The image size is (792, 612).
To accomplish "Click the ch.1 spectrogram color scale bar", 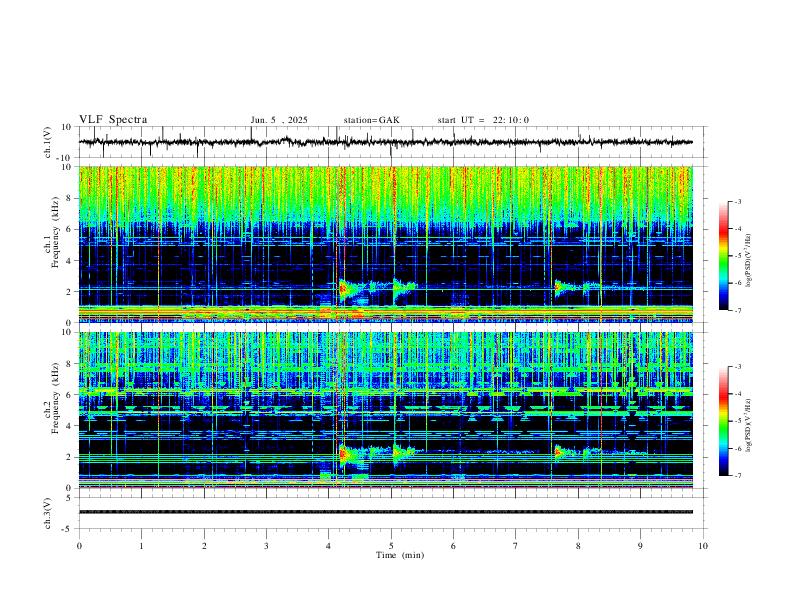I will click(x=723, y=256).
